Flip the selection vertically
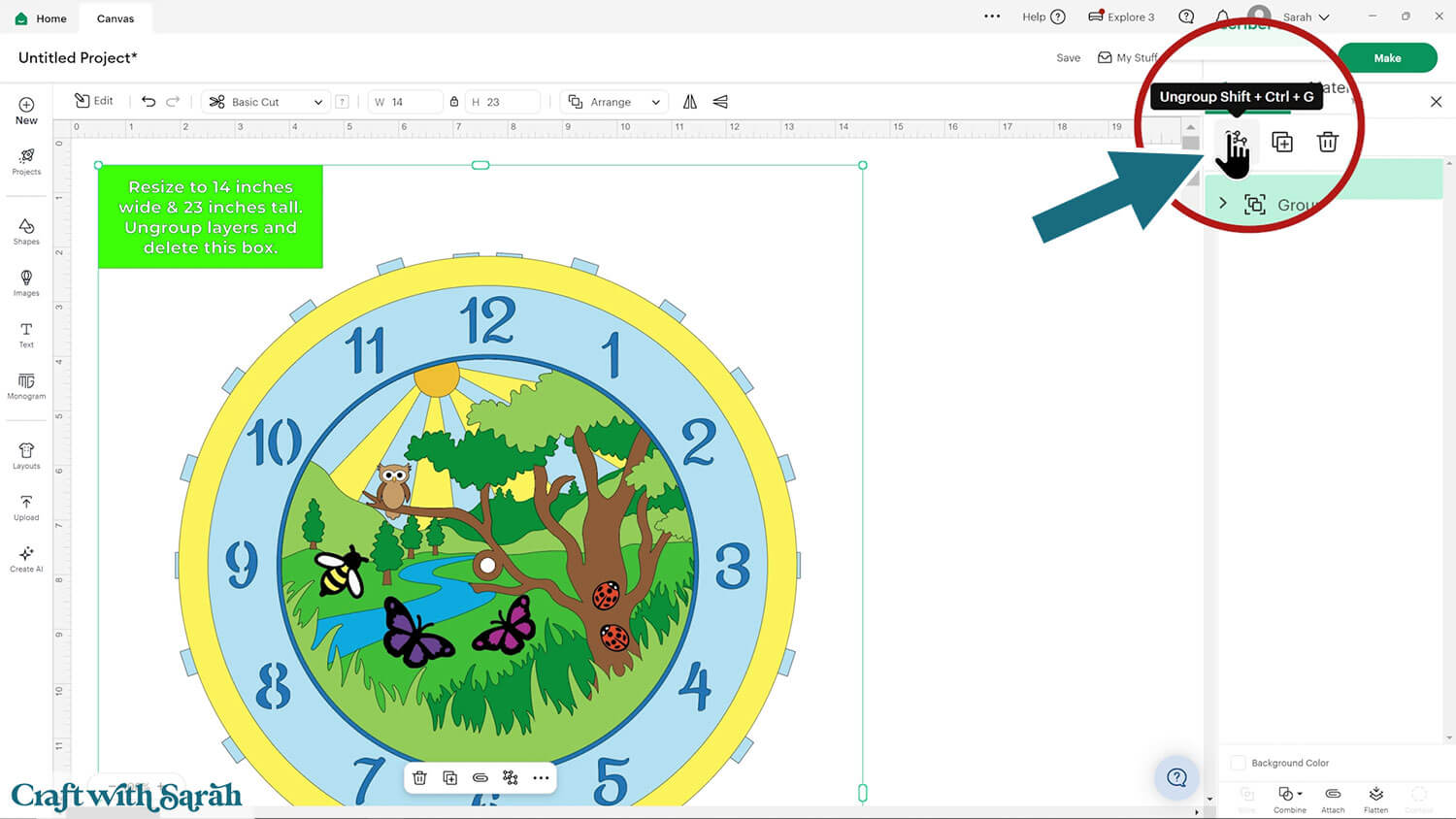 (720, 102)
